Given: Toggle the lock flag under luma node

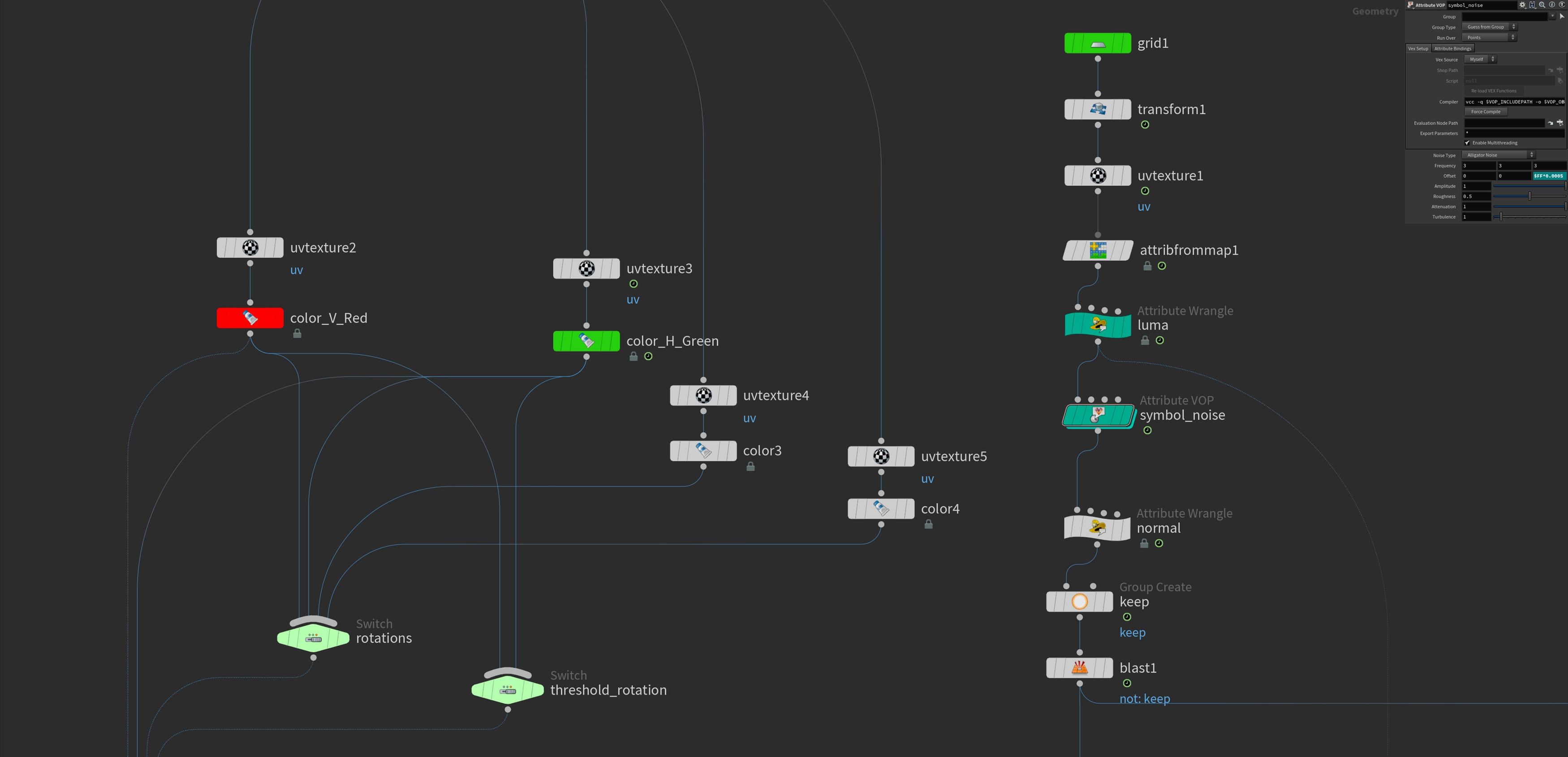Looking at the screenshot, I should click(x=1144, y=341).
